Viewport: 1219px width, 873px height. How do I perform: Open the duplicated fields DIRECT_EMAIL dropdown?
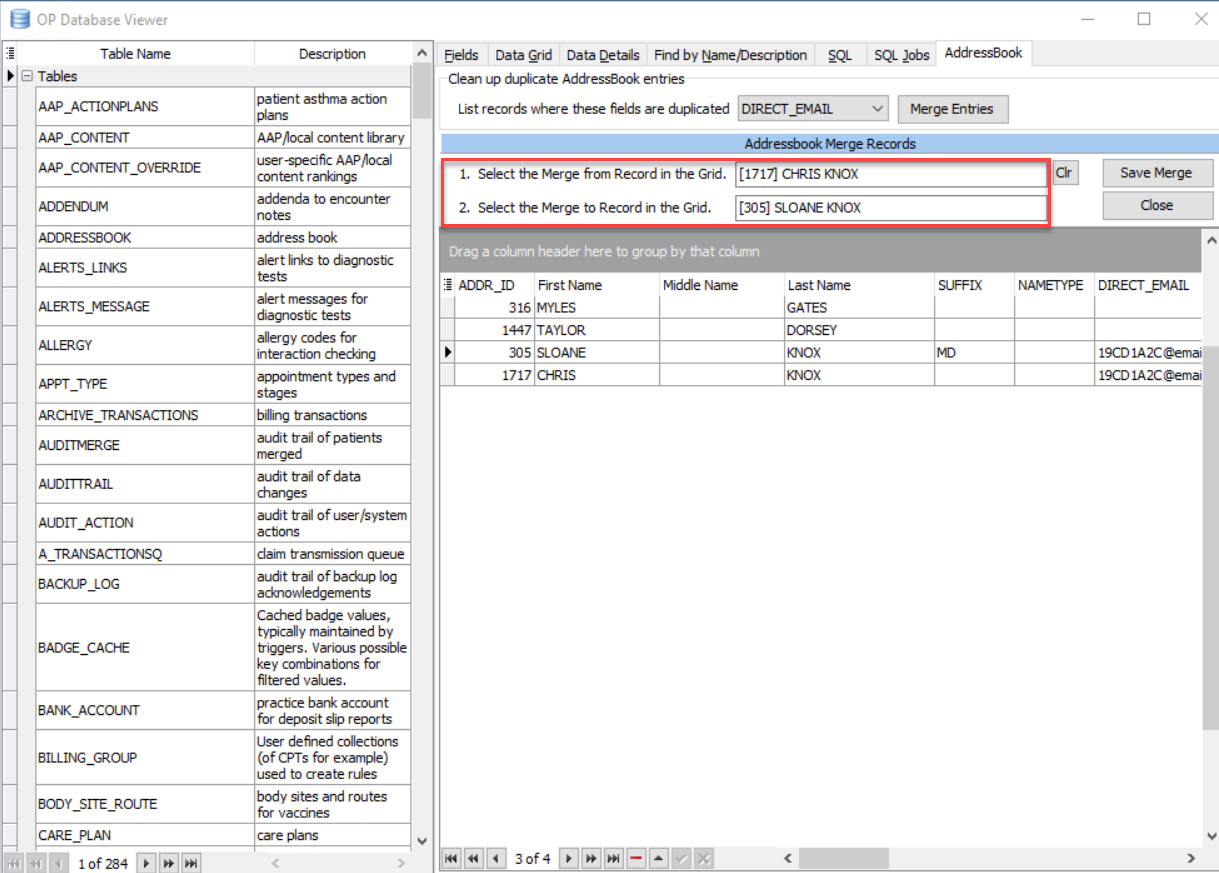[x=877, y=108]
